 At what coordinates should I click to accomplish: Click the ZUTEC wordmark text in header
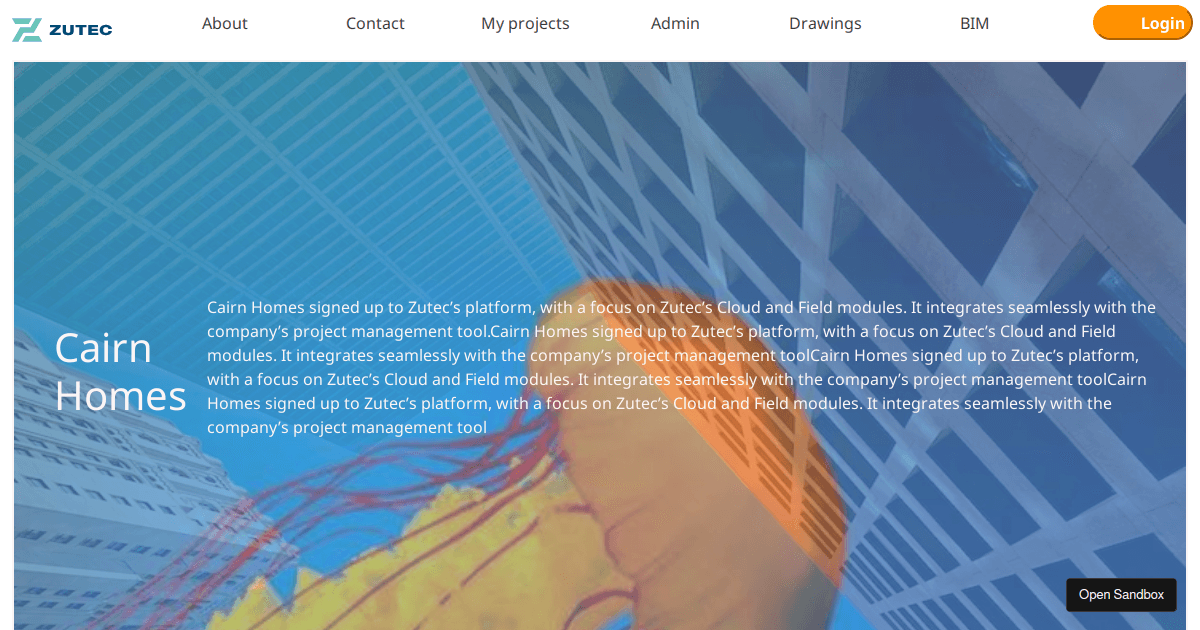tap(80, 29)
